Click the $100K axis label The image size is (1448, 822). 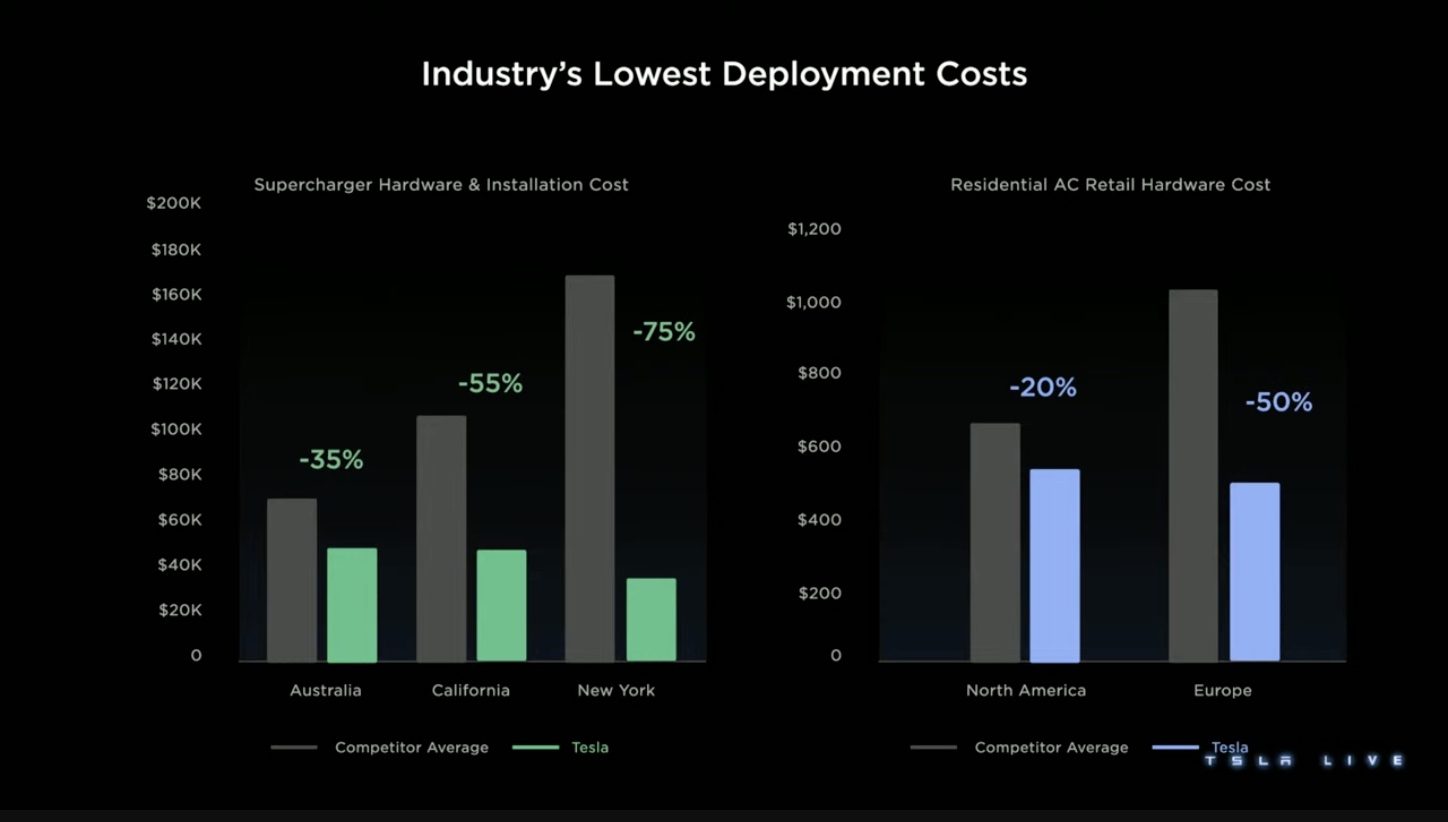point(176,429)
